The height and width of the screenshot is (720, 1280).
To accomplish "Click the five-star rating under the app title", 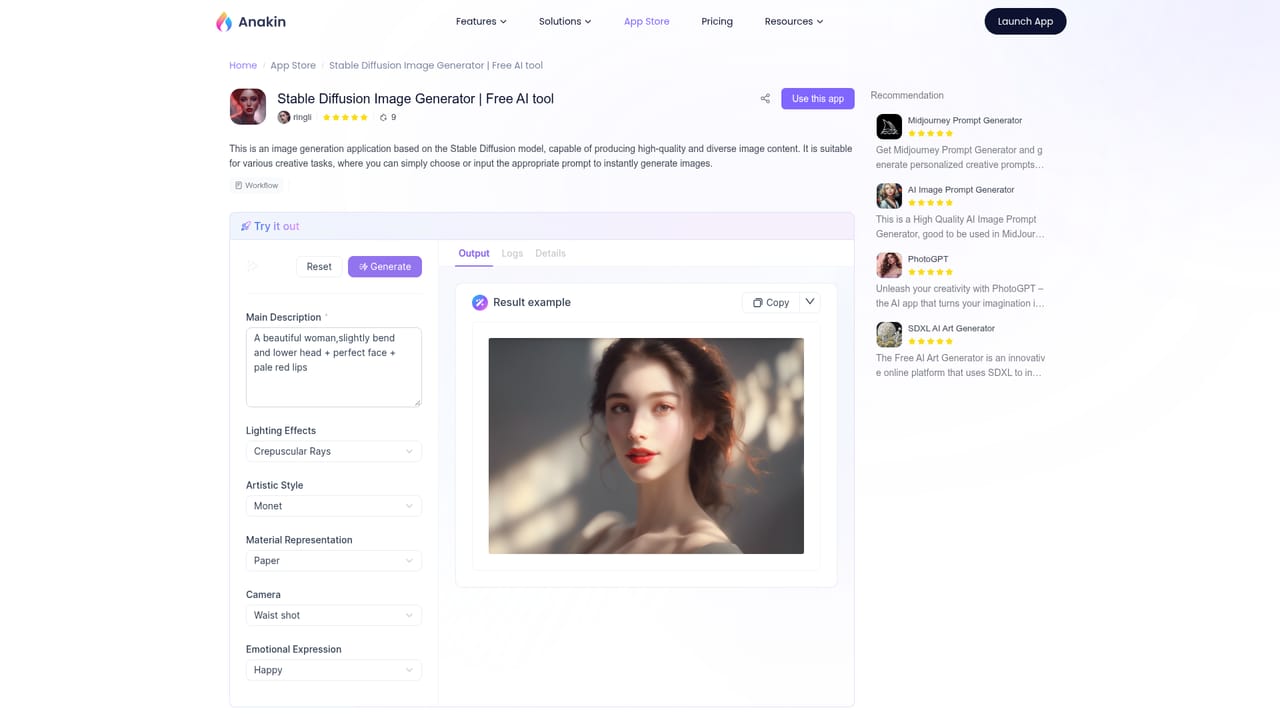I will tap(345, 117).
